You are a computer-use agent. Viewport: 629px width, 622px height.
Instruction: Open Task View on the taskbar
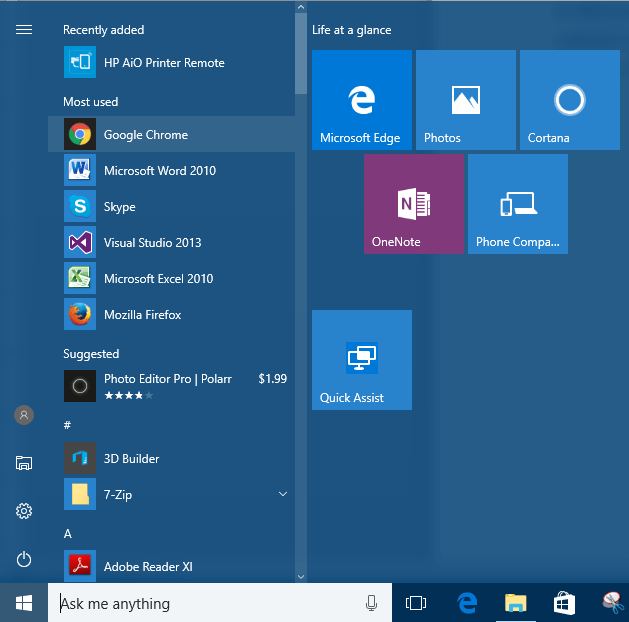pos(416,603)
